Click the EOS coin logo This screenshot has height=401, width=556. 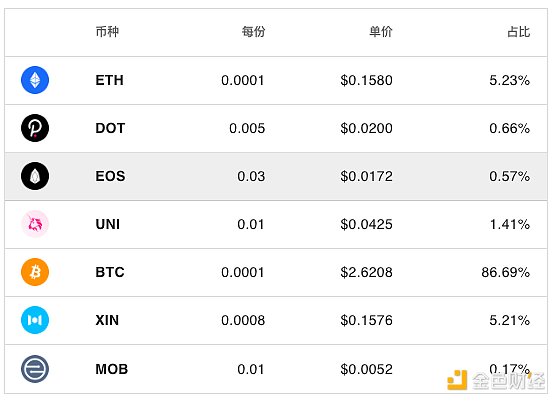pos(35,176)
